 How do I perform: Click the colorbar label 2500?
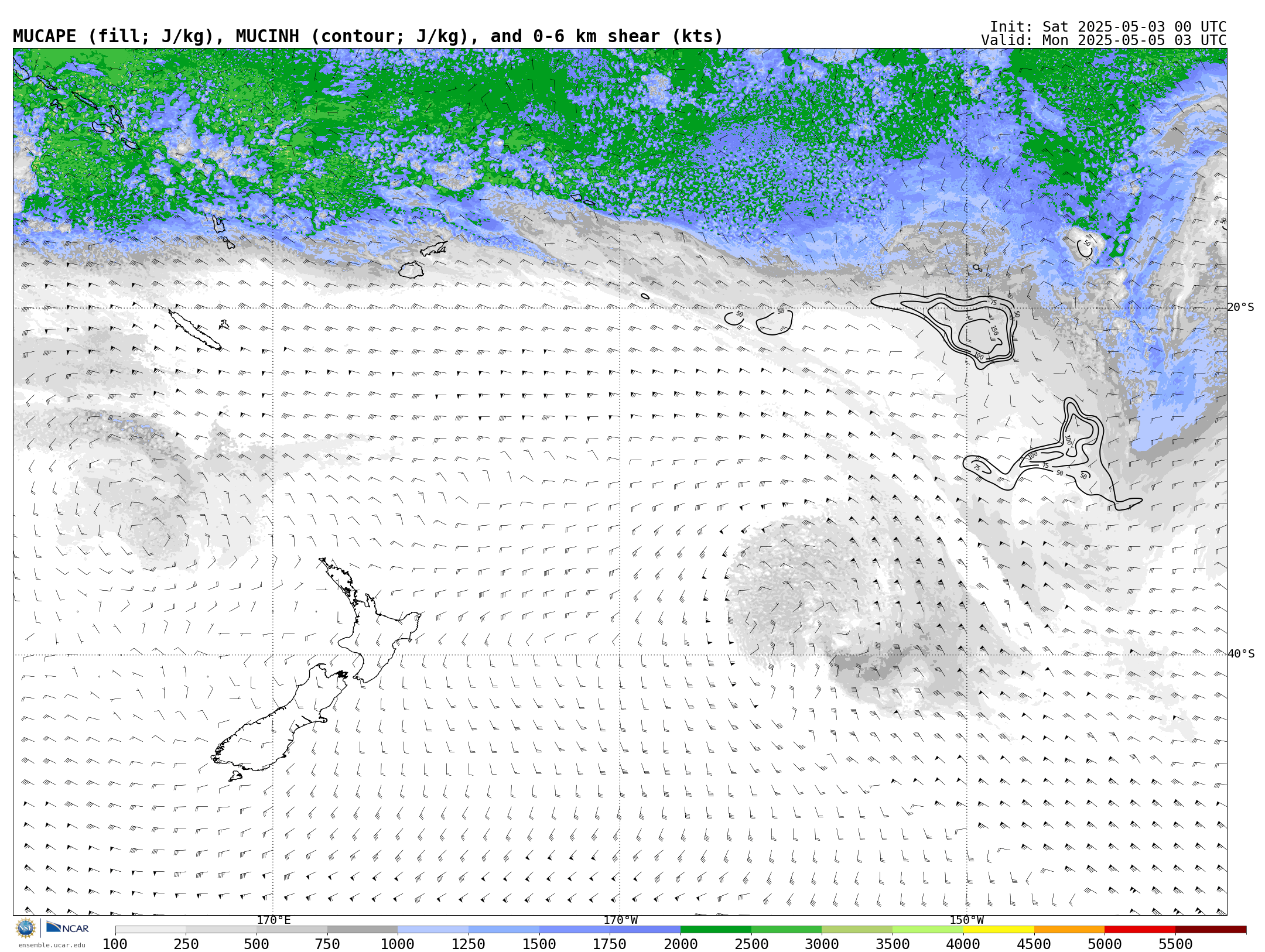coord(751,944)
